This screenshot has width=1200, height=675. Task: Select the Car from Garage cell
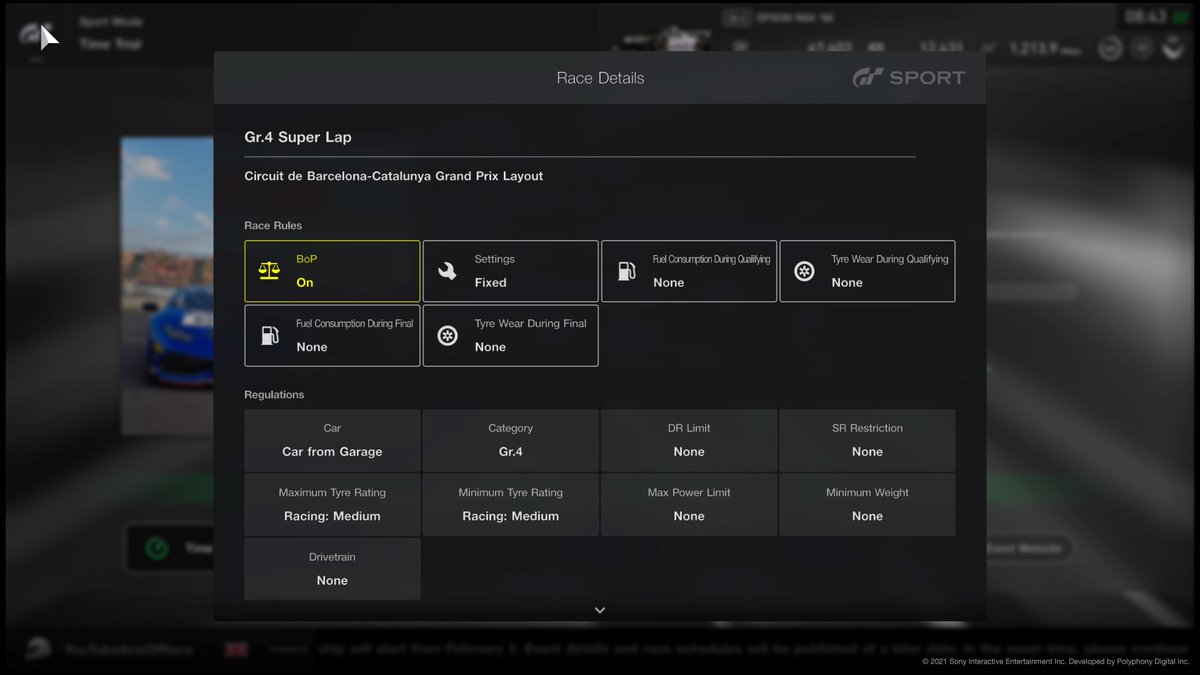[332, 440]
